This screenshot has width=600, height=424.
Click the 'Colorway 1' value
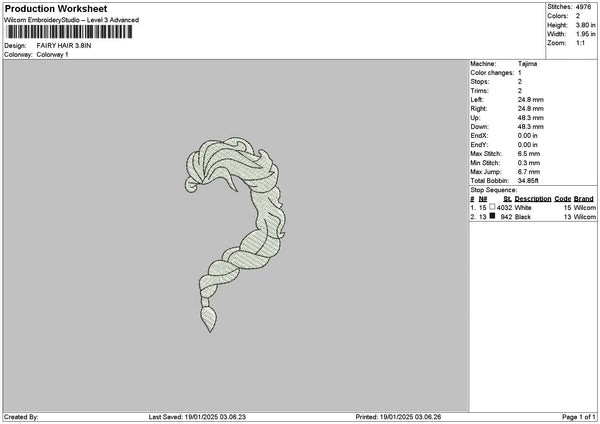coord(52,55)
